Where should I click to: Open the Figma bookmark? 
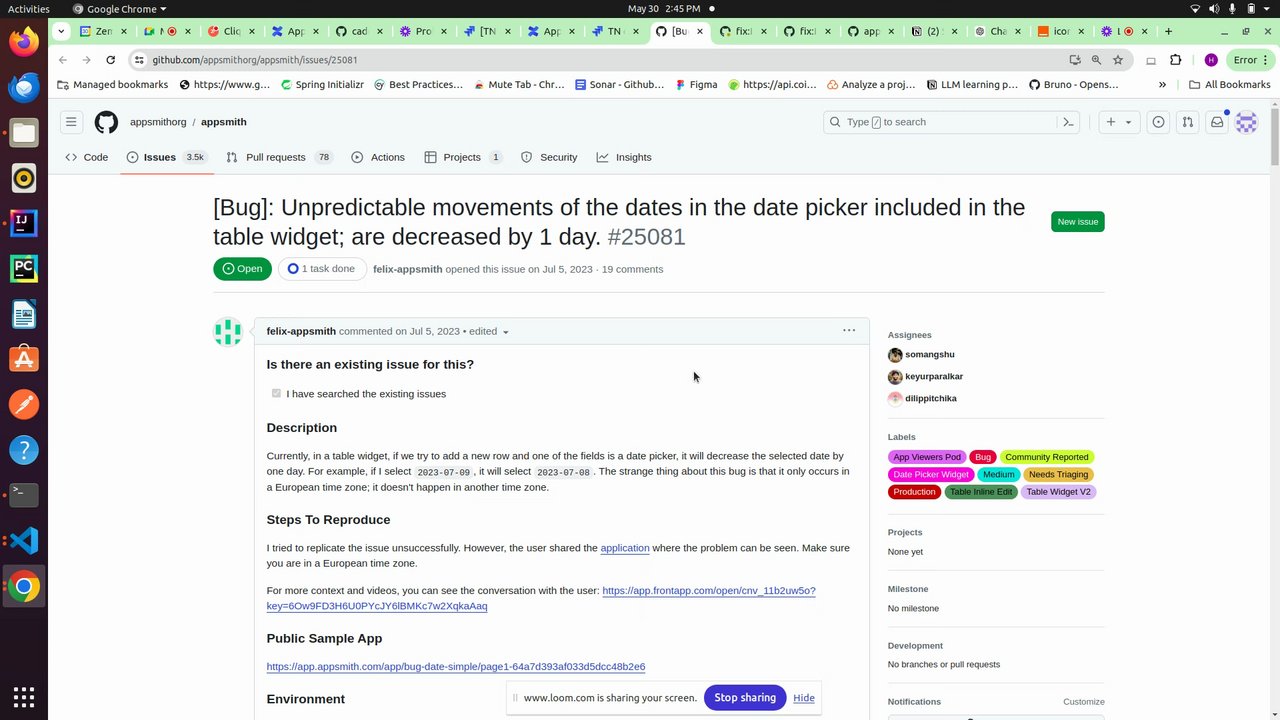pos(697,85)
